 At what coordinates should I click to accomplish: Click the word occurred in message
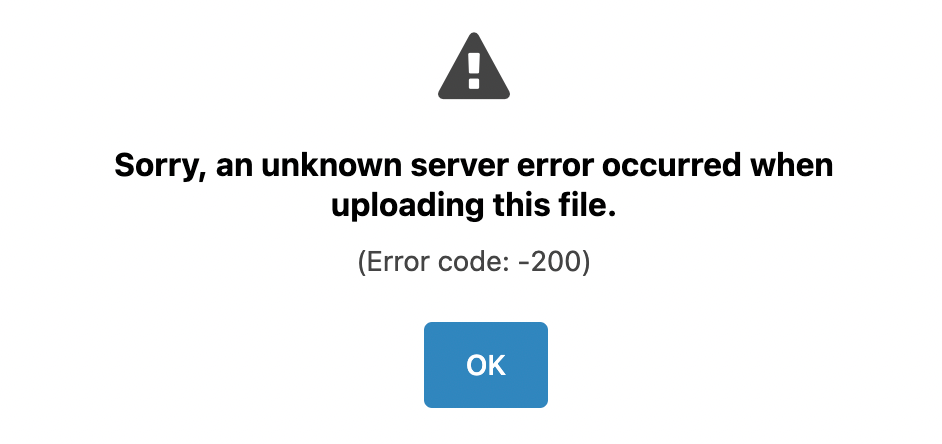(x=672, y=165)
